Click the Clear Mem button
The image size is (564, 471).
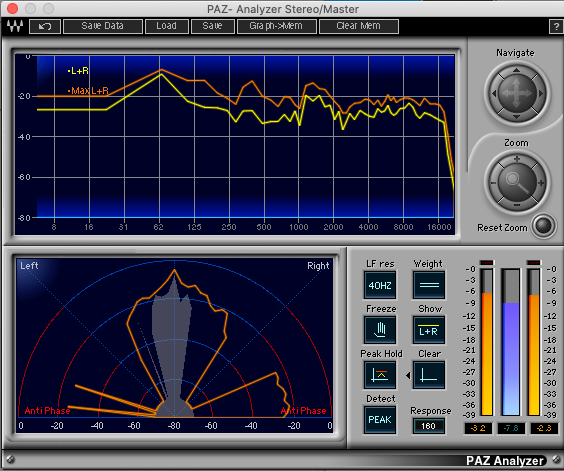pos(359,26)
